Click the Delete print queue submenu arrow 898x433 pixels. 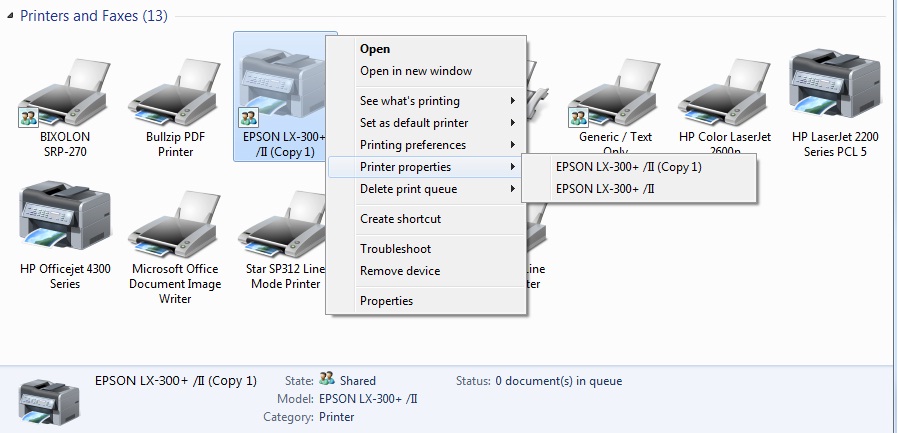pos(513,189)
